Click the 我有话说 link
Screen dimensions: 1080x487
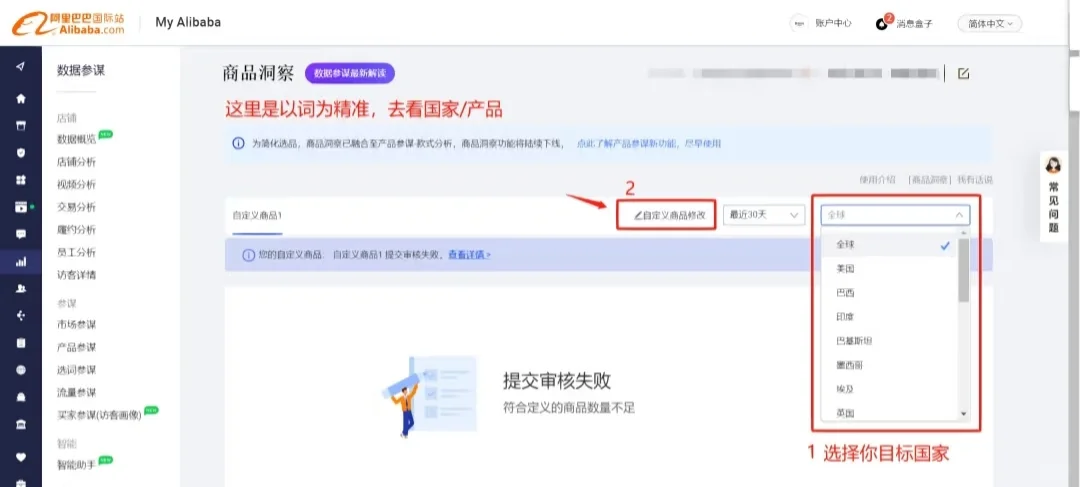(975, 180)
